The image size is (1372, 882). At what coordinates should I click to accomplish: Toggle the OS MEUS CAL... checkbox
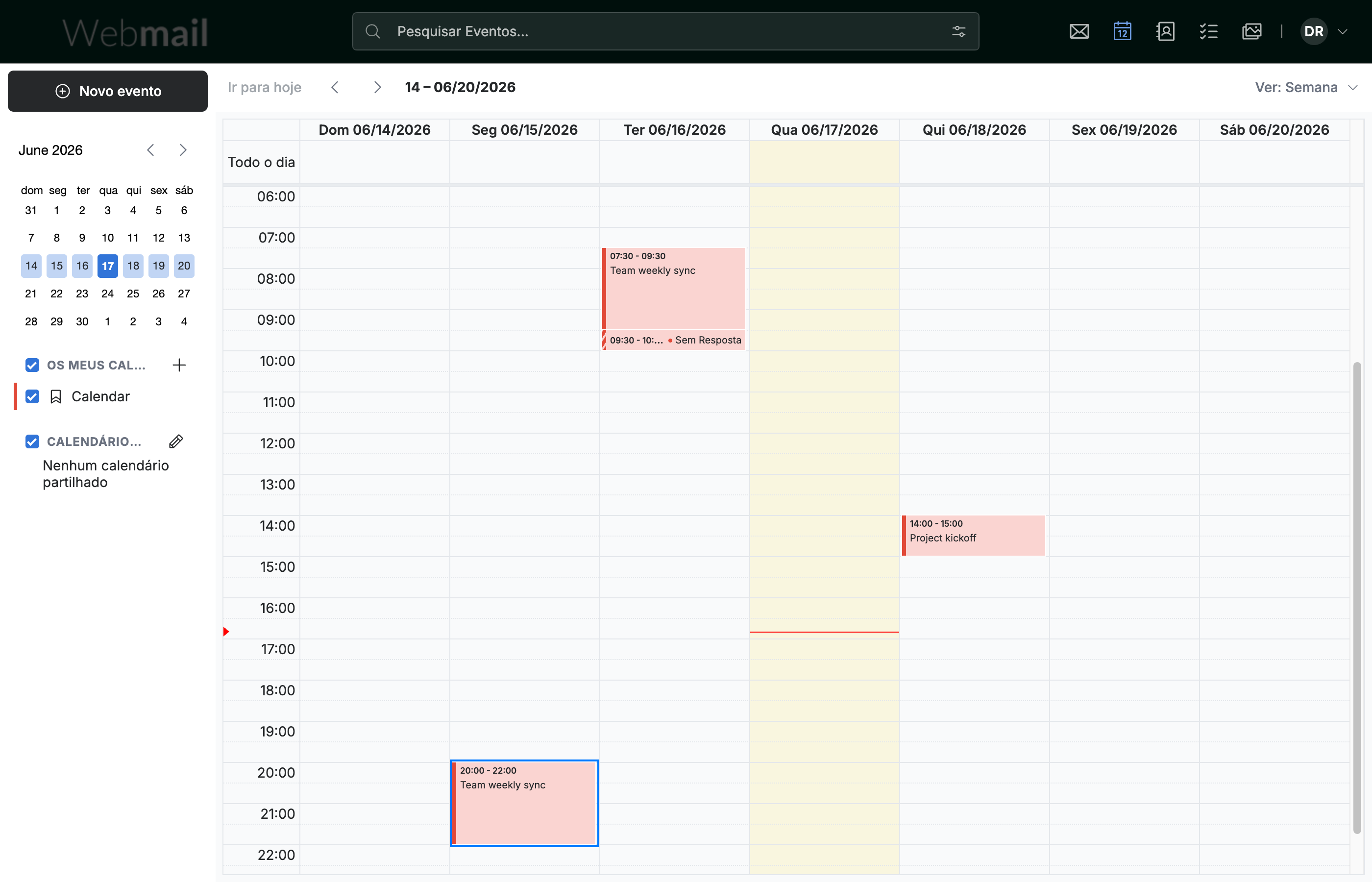point(32,365)
